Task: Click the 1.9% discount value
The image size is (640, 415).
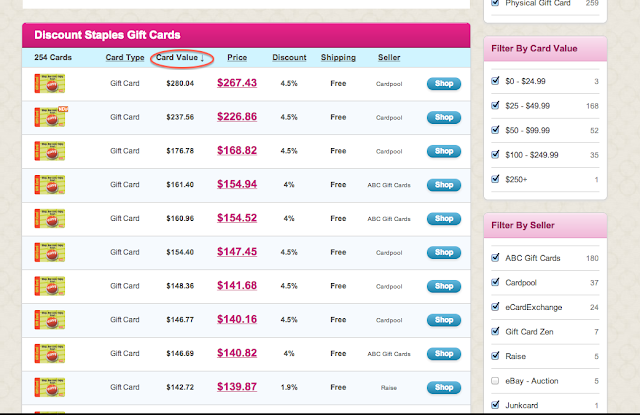Action: 289,387
